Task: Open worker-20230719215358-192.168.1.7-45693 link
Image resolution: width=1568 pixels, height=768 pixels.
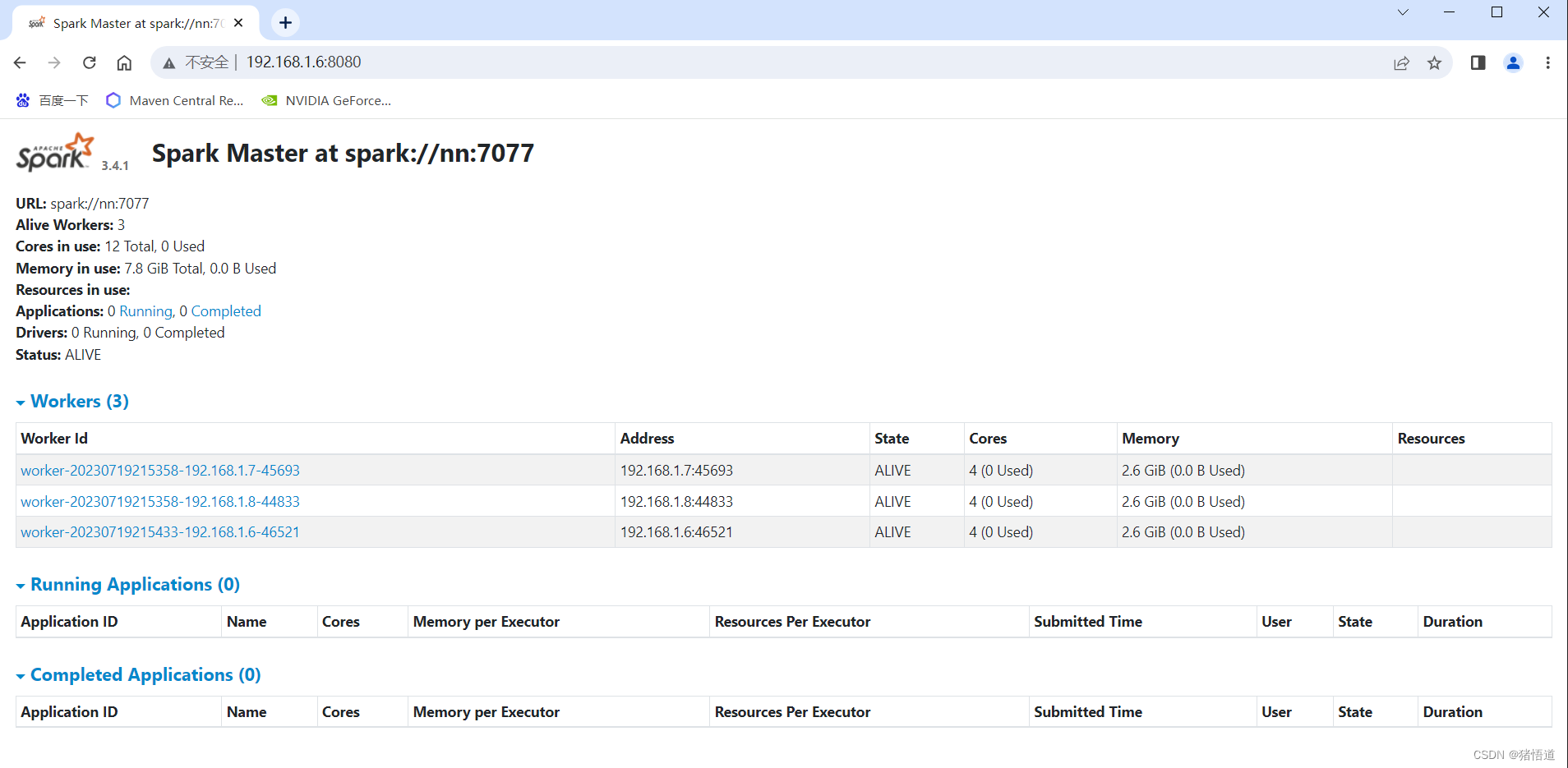Action: (x=160, y=471)
